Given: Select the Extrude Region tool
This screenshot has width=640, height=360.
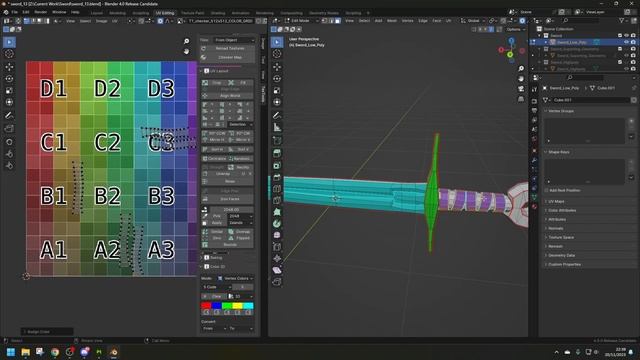Looking at the screenshot, I should tap(277, 153).
